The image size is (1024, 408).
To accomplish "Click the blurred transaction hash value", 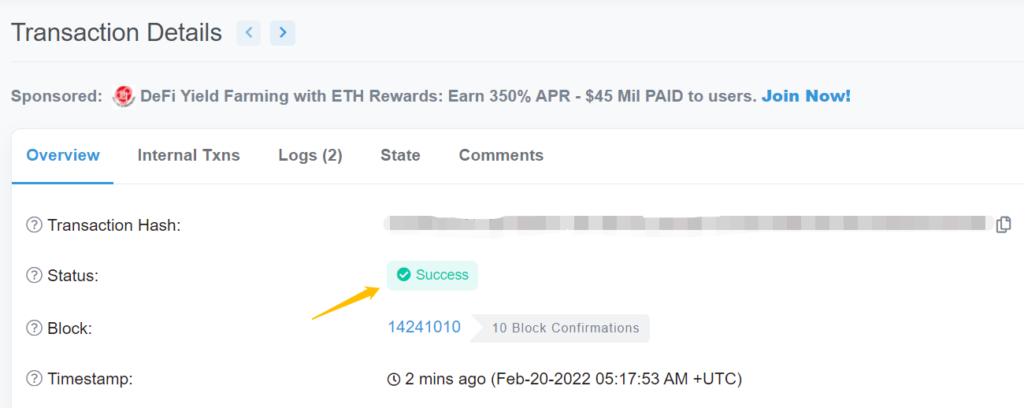I will coord(686,223).
